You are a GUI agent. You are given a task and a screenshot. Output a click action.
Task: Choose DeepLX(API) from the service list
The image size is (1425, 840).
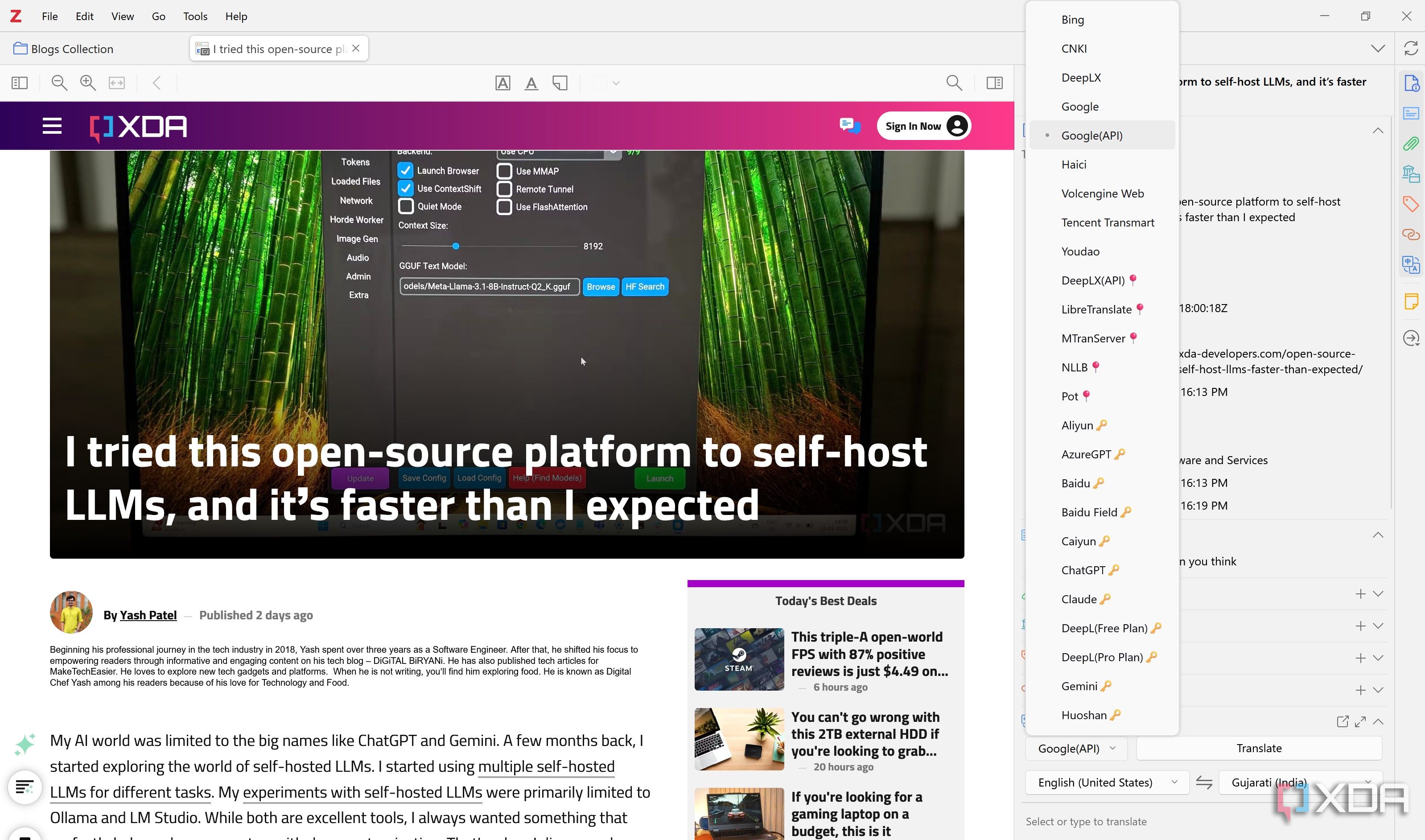tap(1101, 280)
